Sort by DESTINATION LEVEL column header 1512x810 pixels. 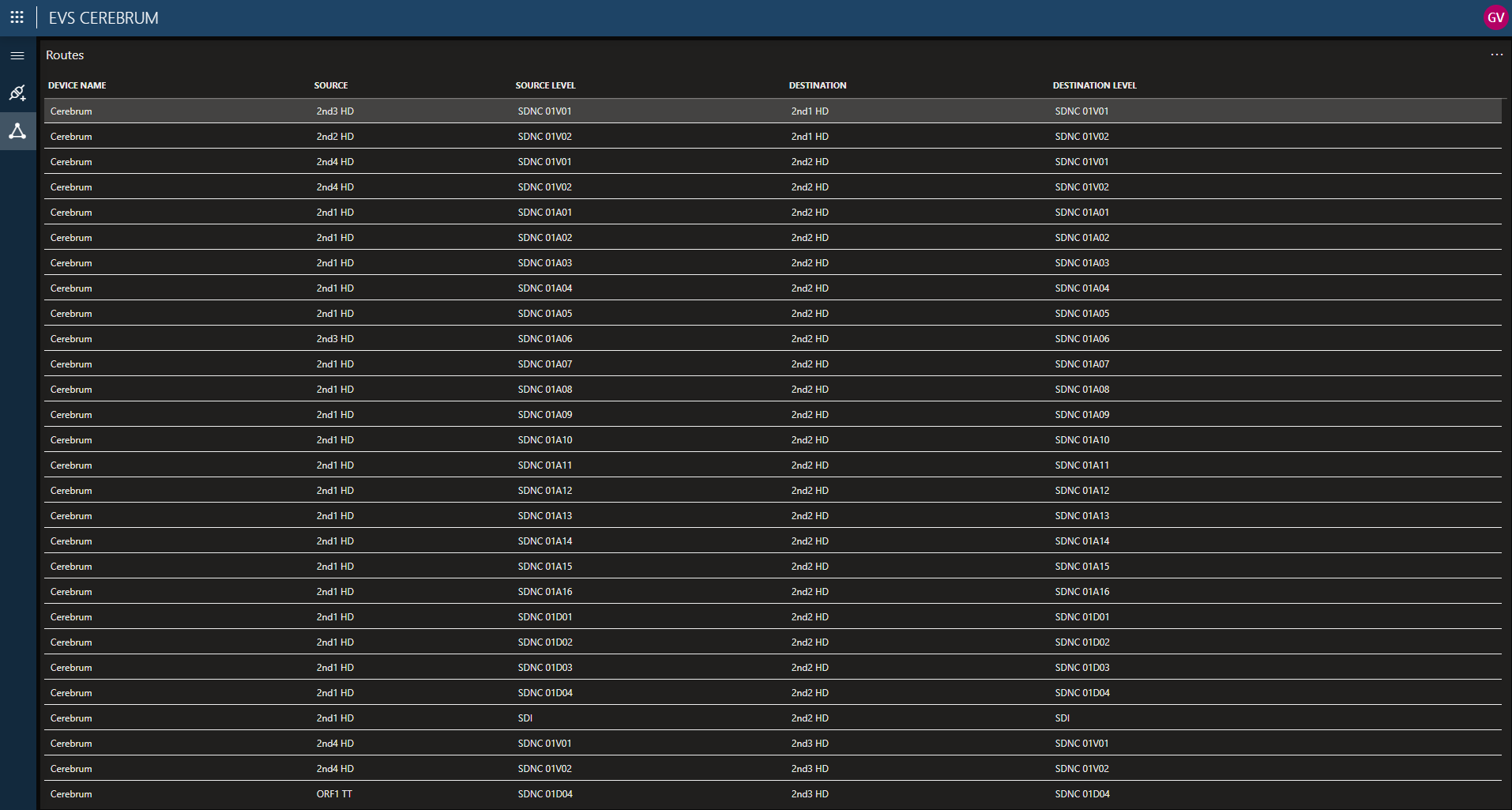point(1095,85)
